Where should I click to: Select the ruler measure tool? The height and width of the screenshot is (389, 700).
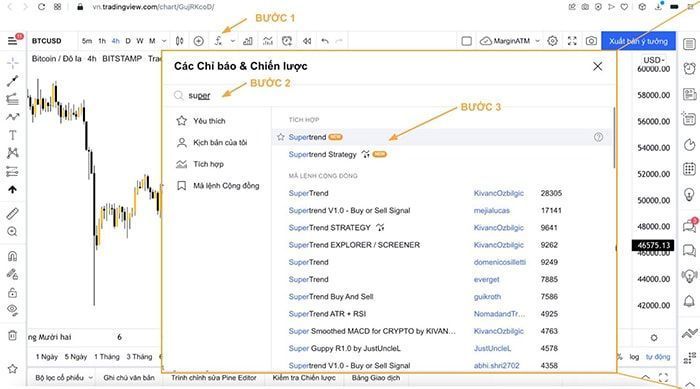pos(12,213)
